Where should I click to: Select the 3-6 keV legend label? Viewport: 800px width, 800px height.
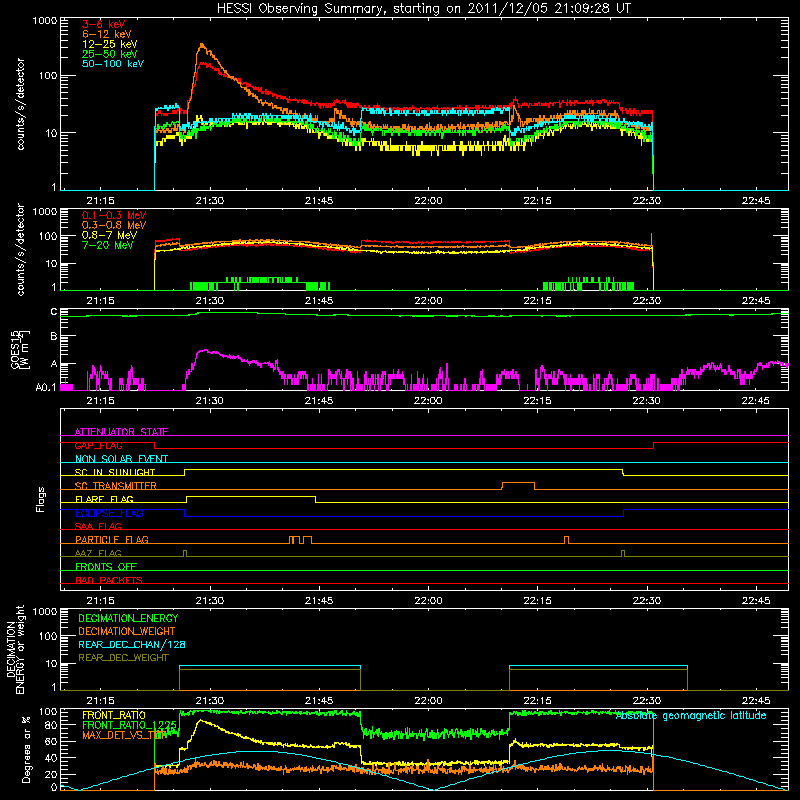coord(103,24)
